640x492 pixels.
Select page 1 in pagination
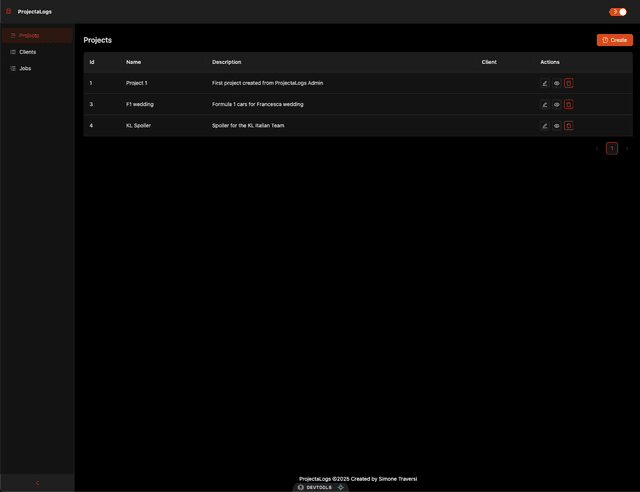tap(612, 148)
